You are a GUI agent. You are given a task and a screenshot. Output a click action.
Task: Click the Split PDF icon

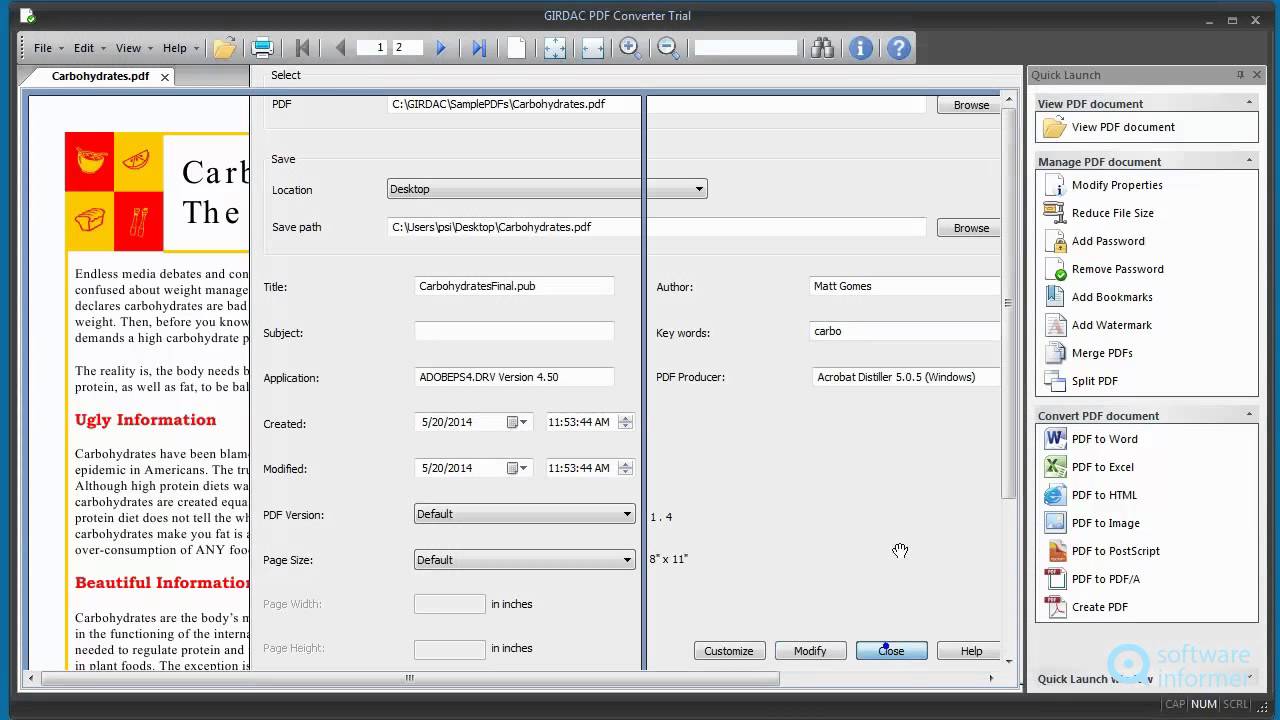[1055, 381]
